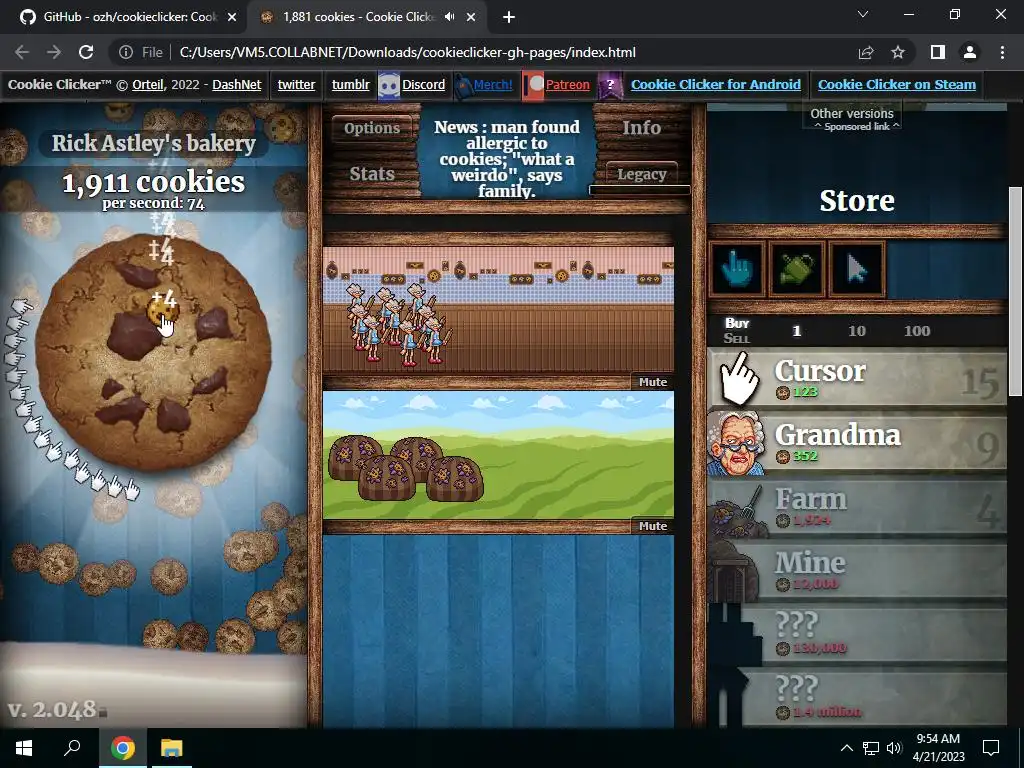Viewport: 1024px width, 768px height.
Task: Open a new browser tab
Action: [509, 18]
